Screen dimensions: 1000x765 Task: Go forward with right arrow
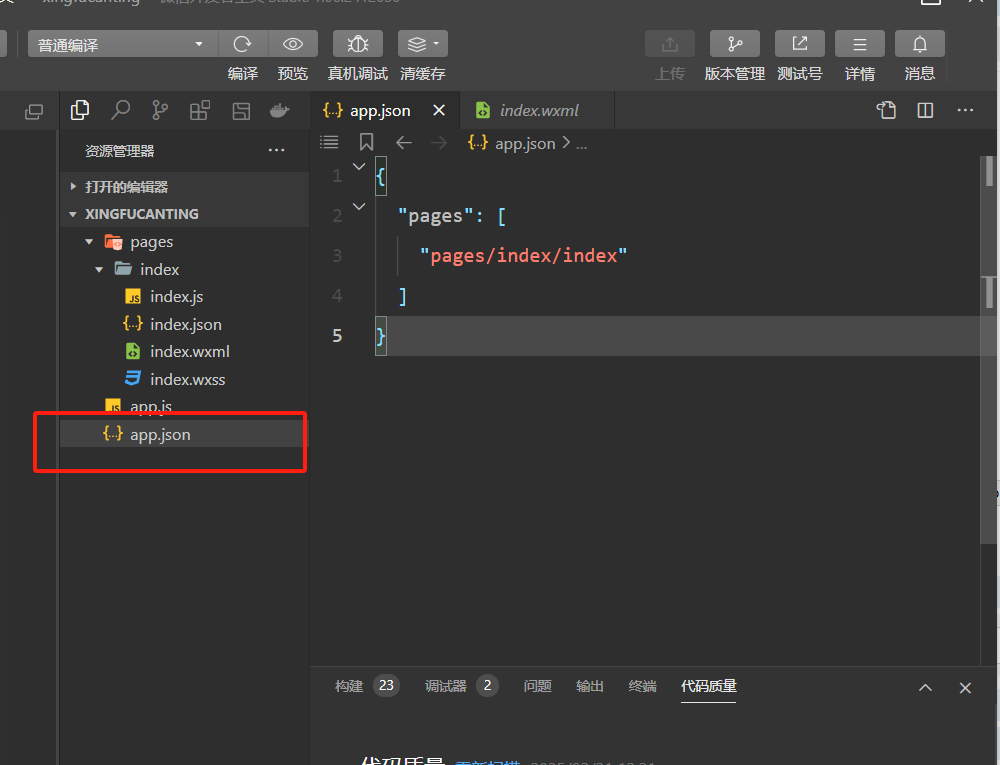pyautogui.click(x=439, y=143)
